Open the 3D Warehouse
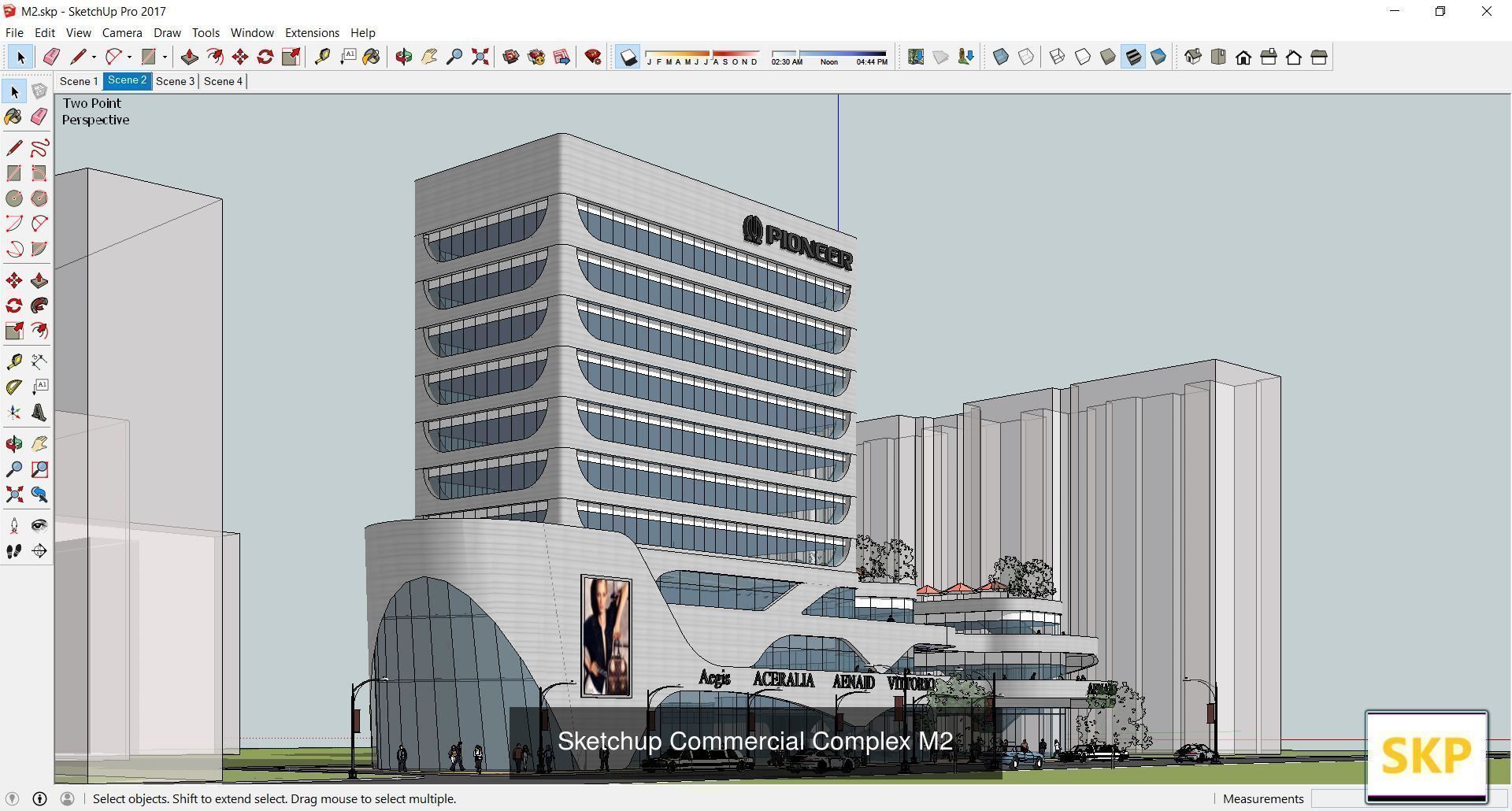This screenshot has height=811, width=1512. (511, 57)
